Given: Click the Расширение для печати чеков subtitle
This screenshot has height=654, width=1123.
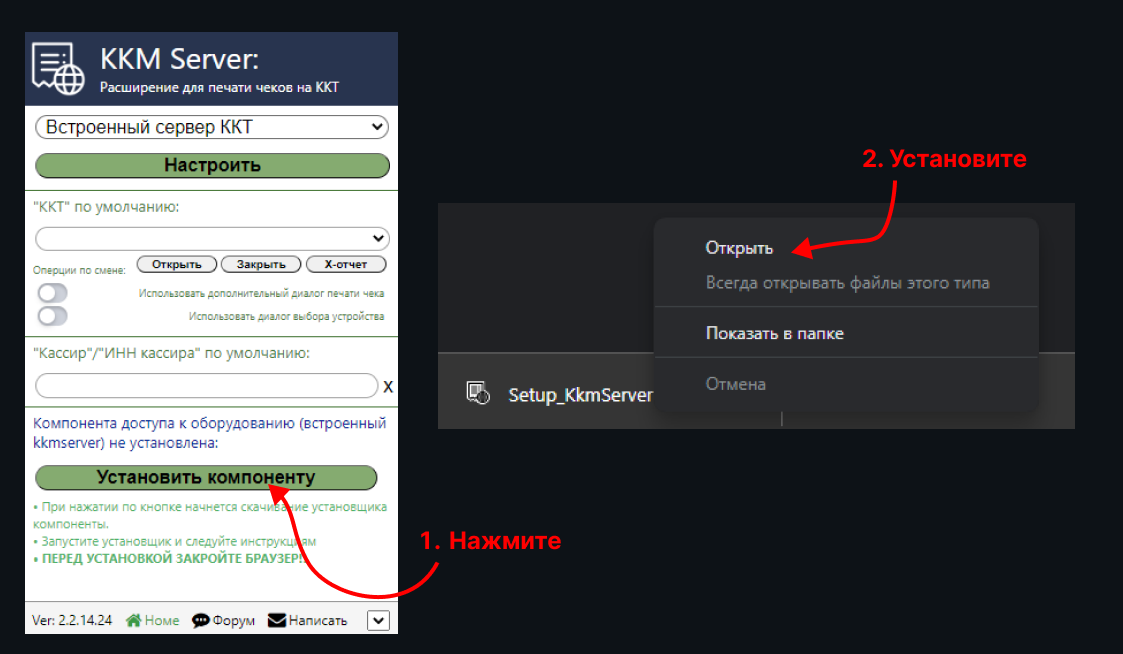Looking at the screenshot, I should (x=219, y=87).
